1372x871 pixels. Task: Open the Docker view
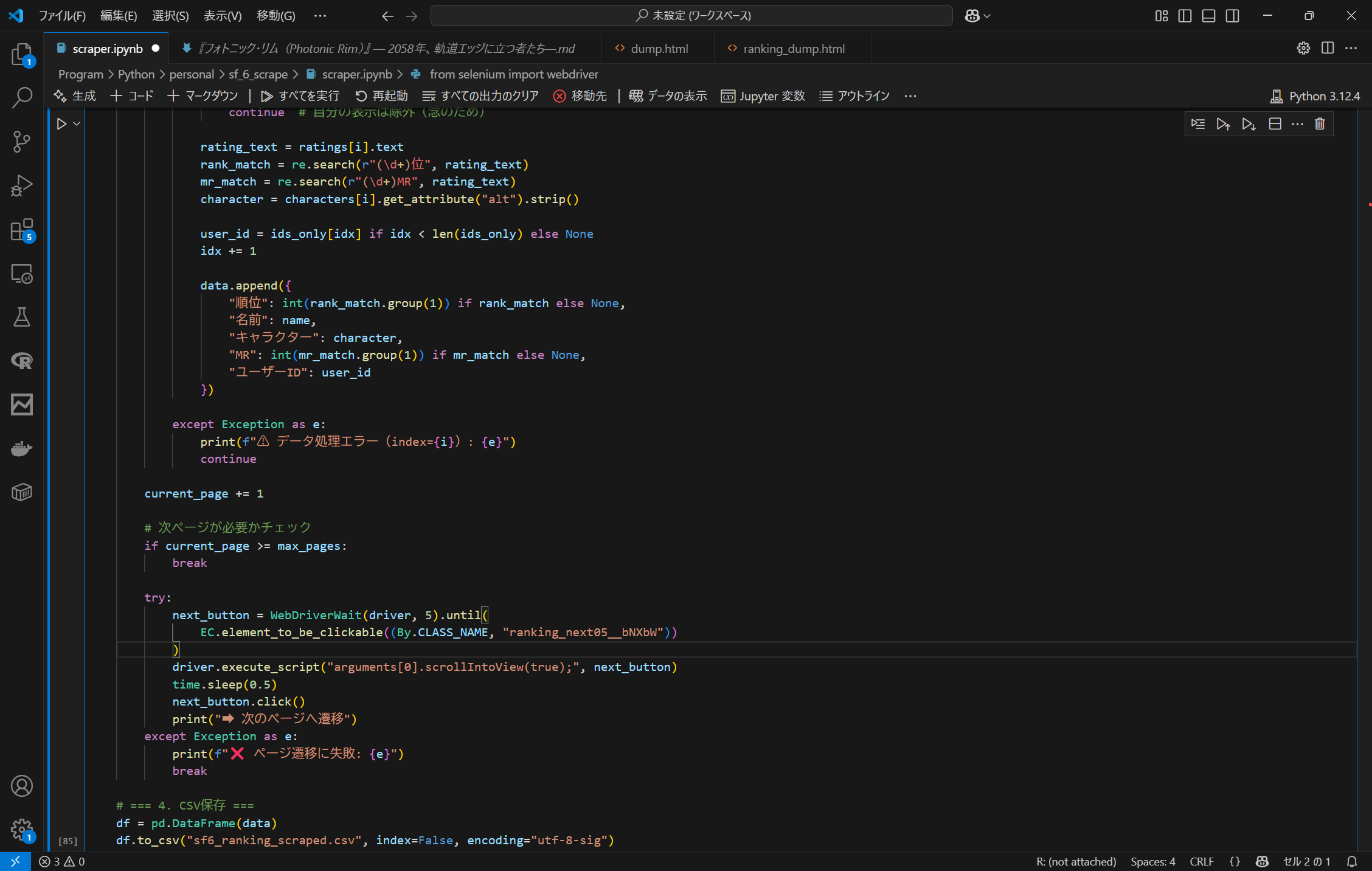pos(22,448)
